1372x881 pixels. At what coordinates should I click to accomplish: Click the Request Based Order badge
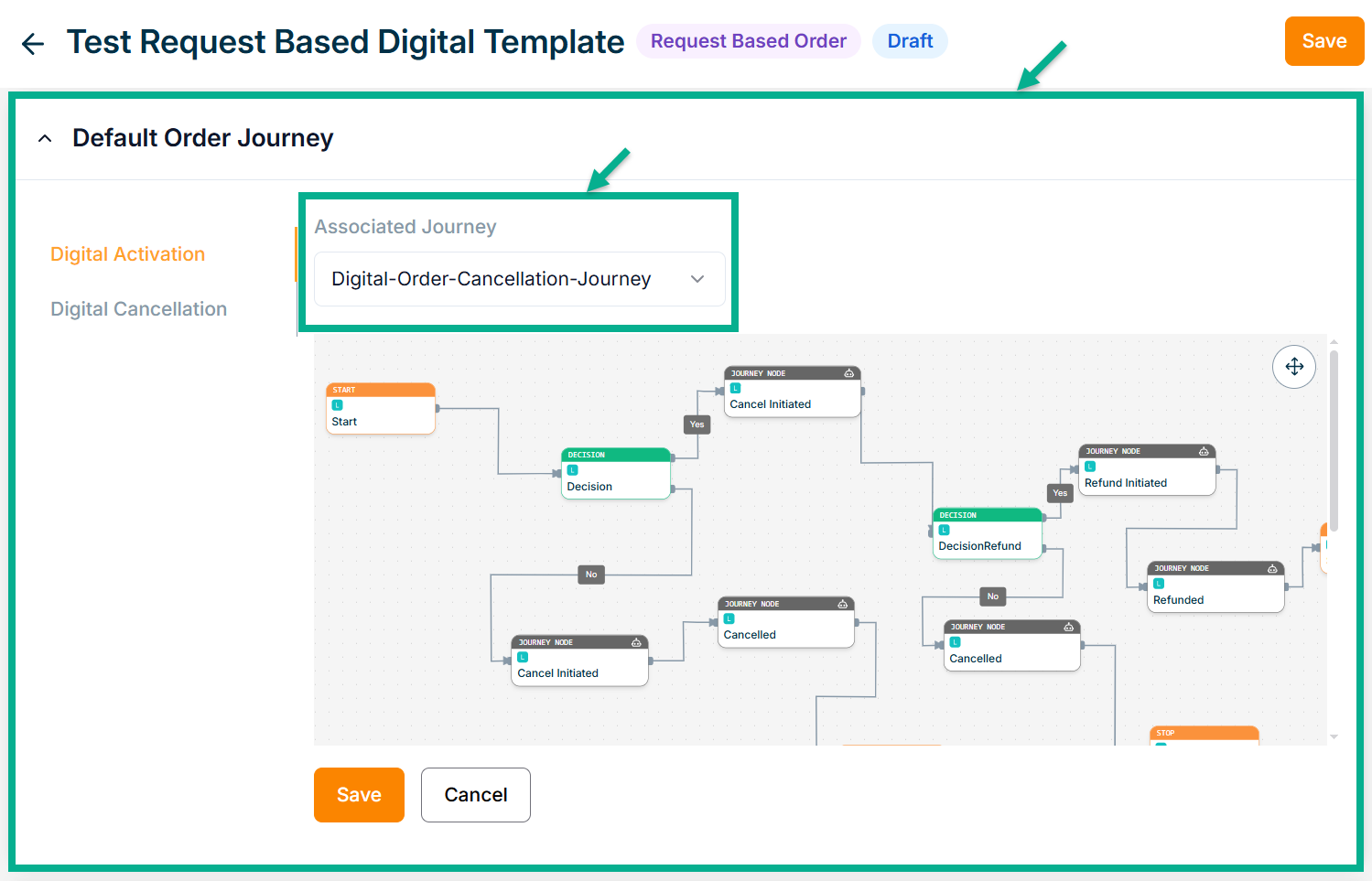point(748,41)
